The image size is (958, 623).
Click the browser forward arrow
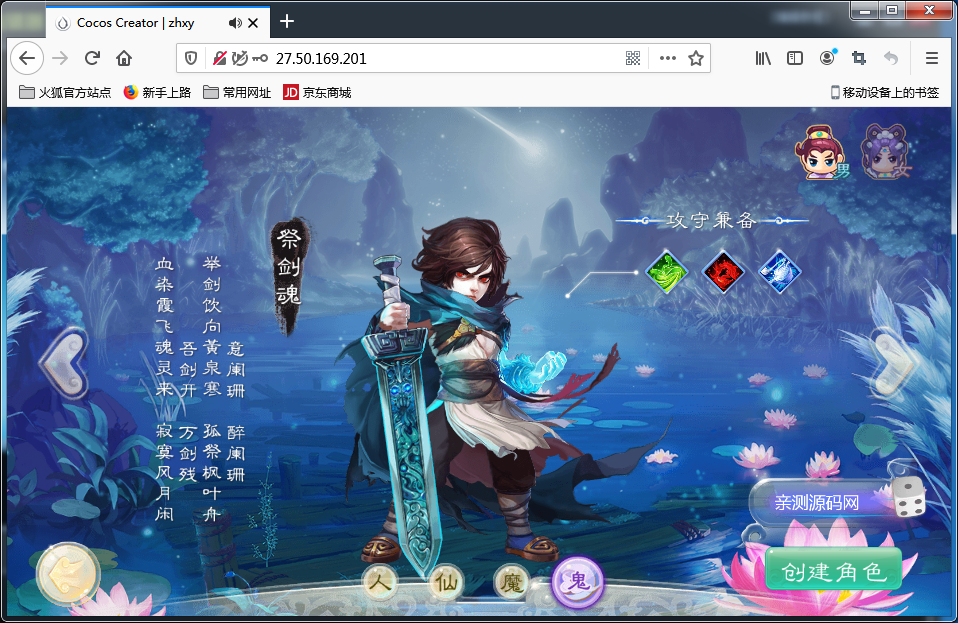(60, 59)
